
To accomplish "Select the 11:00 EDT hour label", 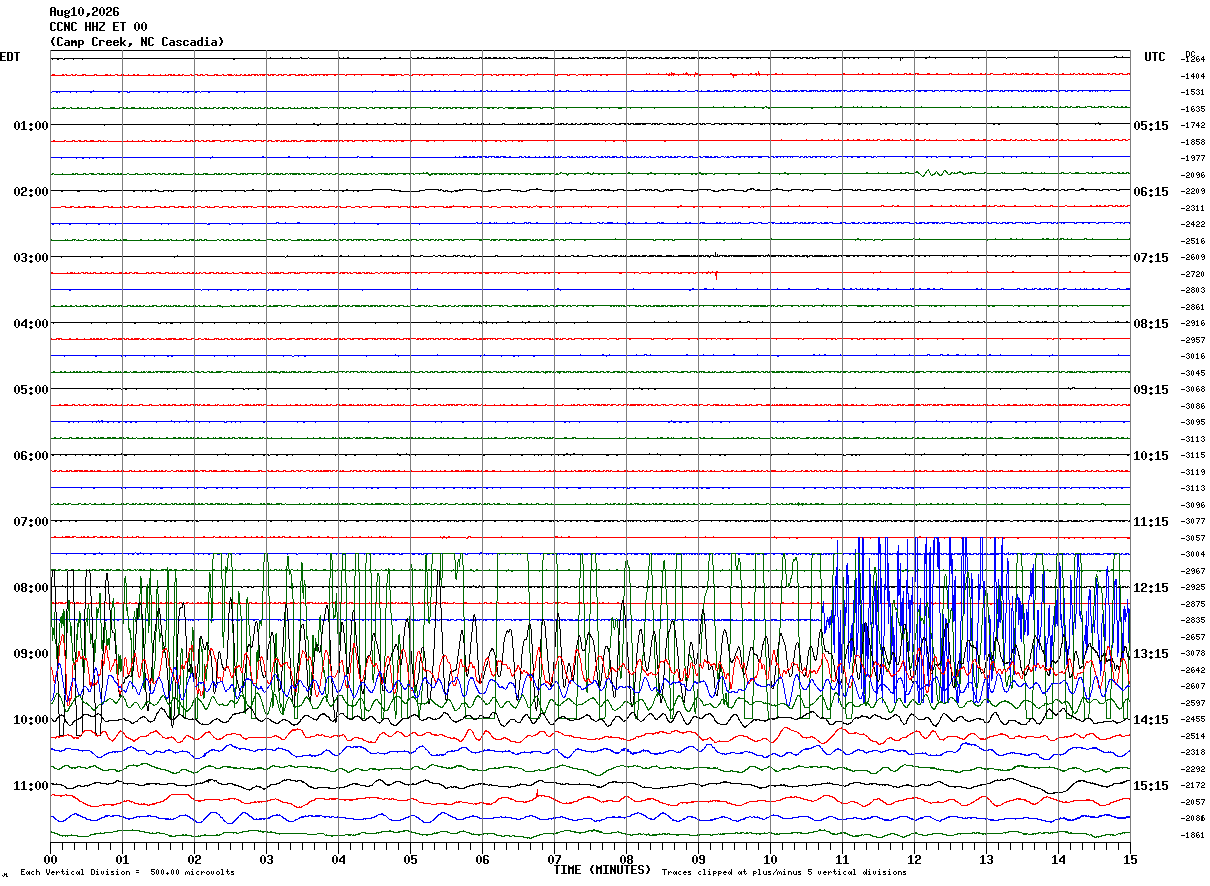I will pos(31,786).
